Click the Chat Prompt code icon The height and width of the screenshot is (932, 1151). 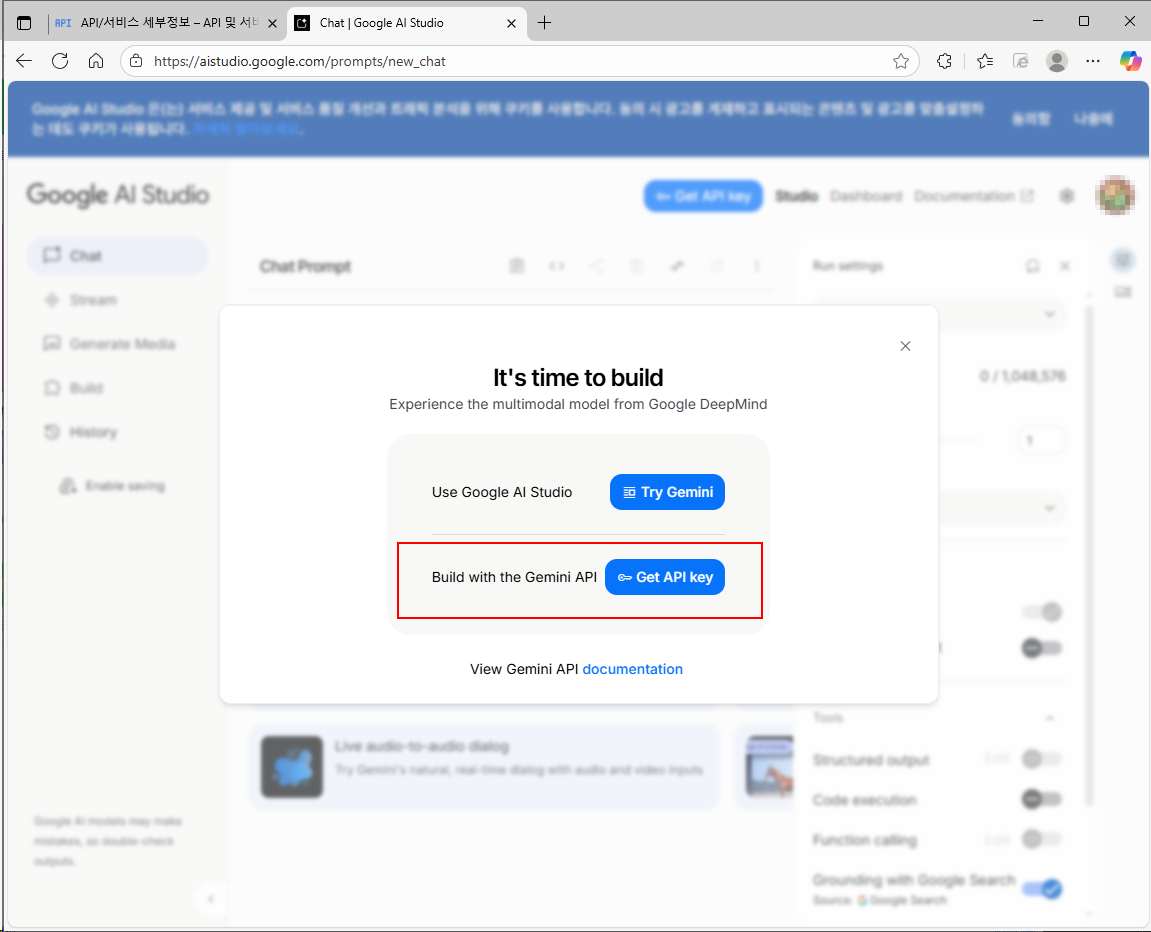click(557, 266)
